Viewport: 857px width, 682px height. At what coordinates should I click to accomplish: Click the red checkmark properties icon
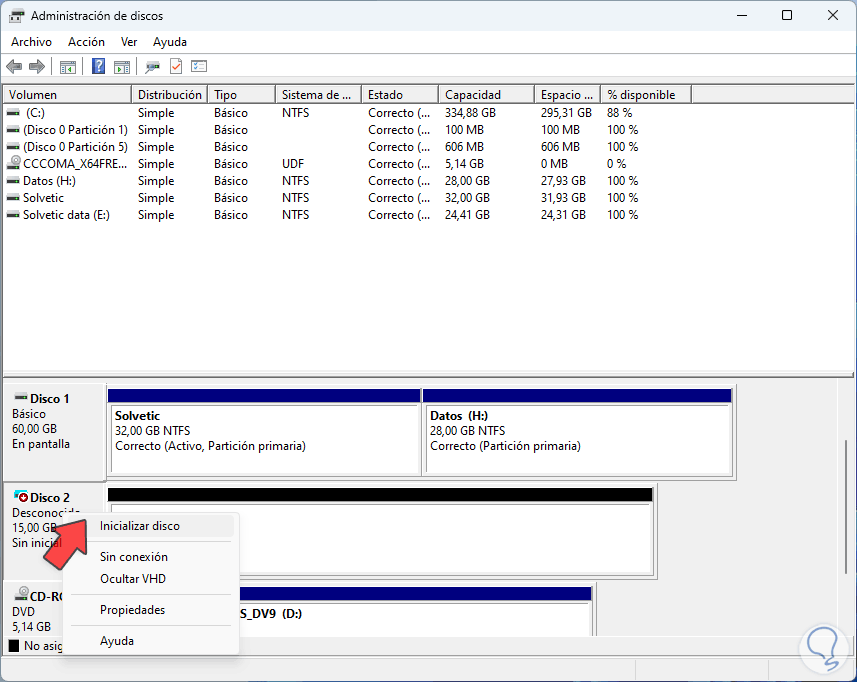tap(176, 67)
